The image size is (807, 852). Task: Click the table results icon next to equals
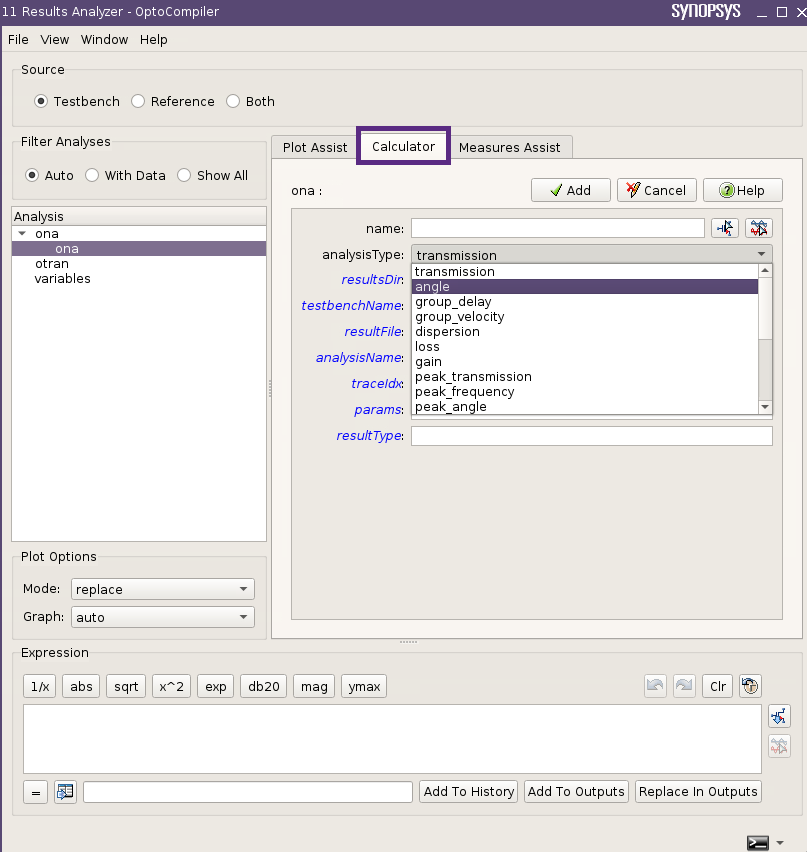(x=65, y=792)
